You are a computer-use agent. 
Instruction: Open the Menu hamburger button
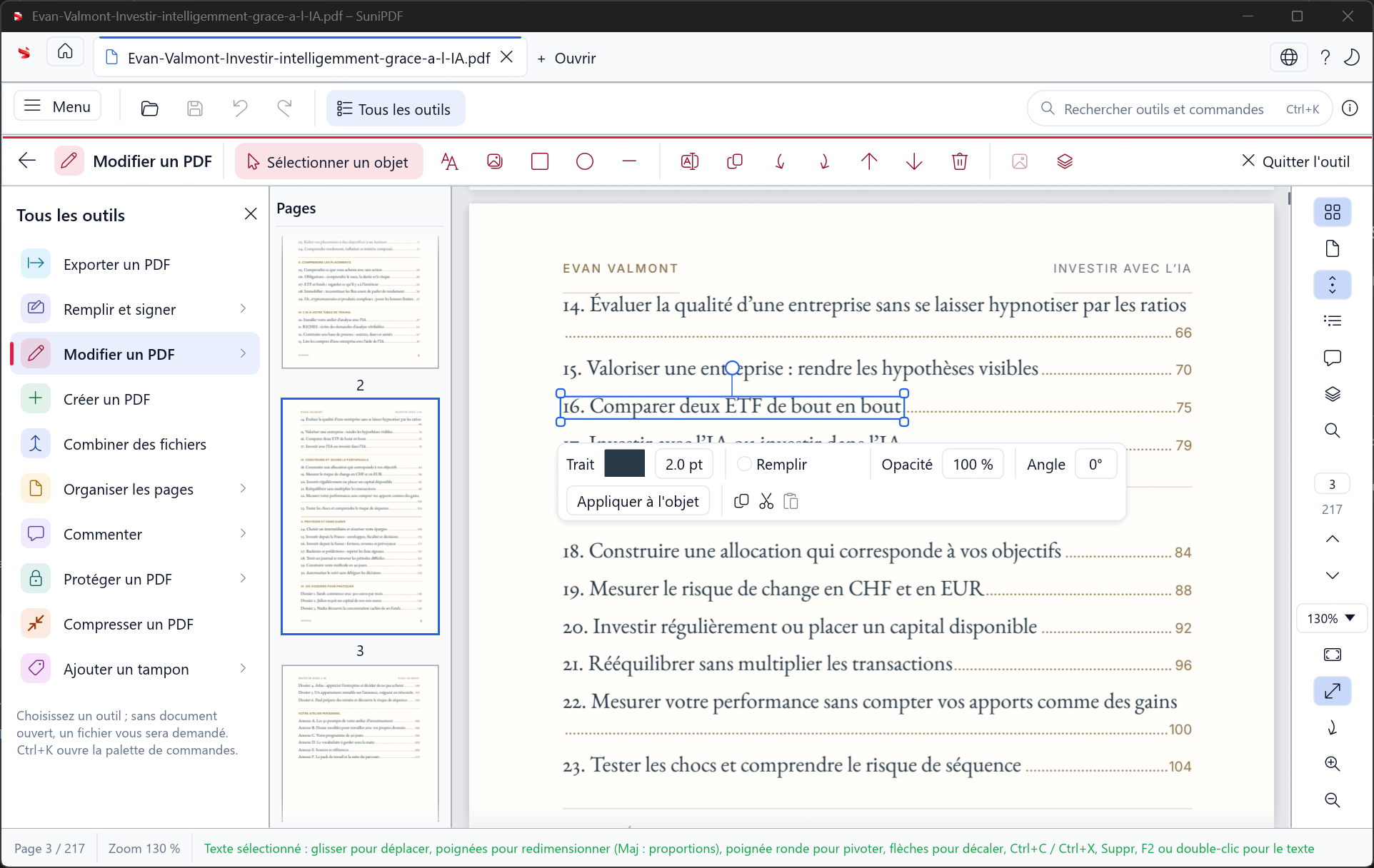[x=58, y=106]
